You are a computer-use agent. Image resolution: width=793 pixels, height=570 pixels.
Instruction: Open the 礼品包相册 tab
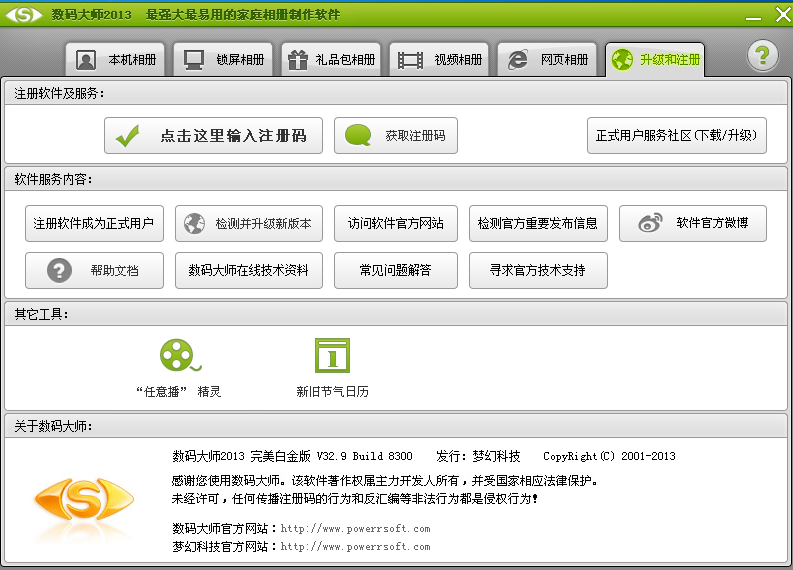pyautogui.click(x=332, y=60)
